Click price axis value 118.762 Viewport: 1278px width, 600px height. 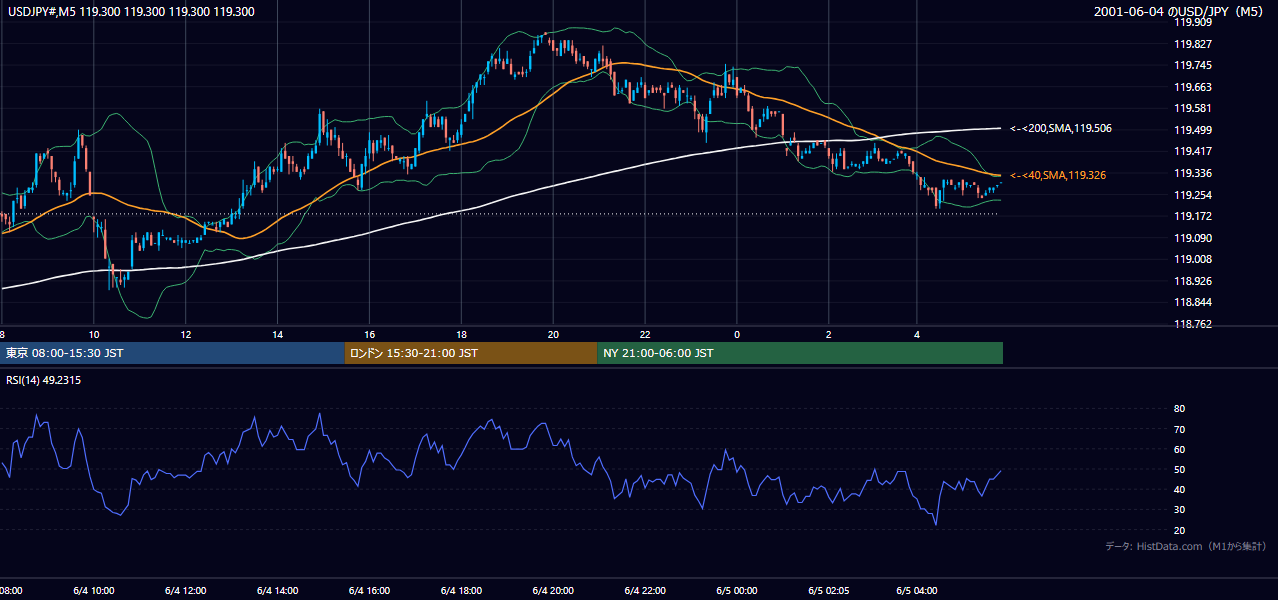tap(1193, 324)
